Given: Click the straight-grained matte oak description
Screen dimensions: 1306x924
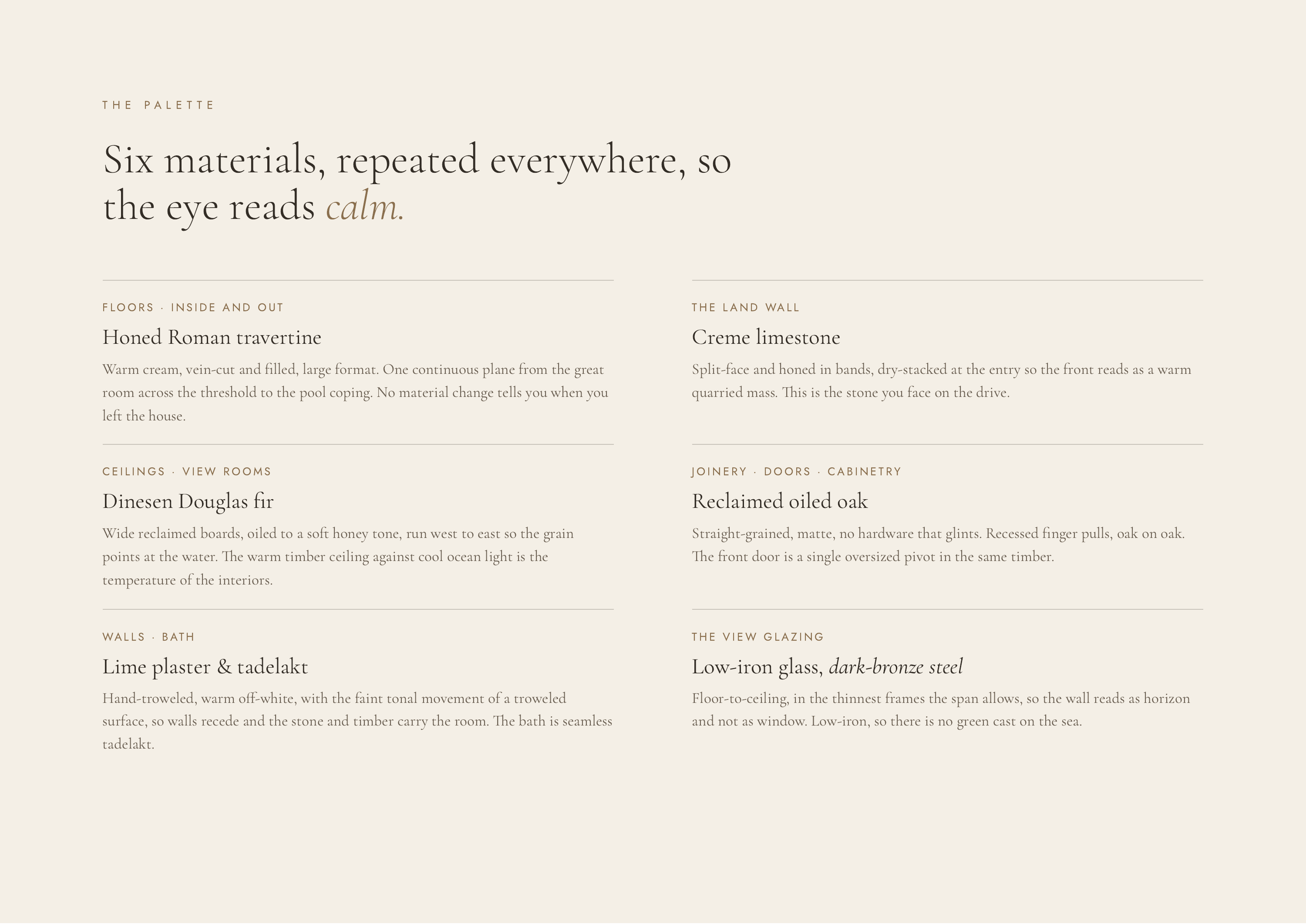Looking at the screenshot, I should tap(939, 545).
